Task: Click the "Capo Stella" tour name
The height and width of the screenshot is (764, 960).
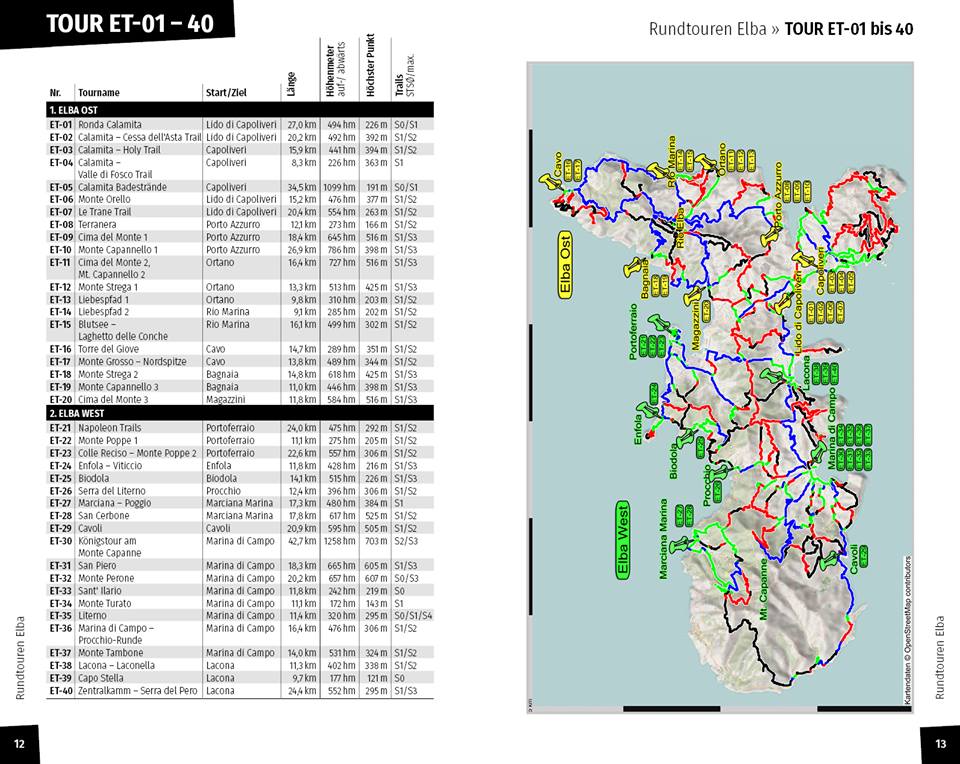Action: point(100,678)
